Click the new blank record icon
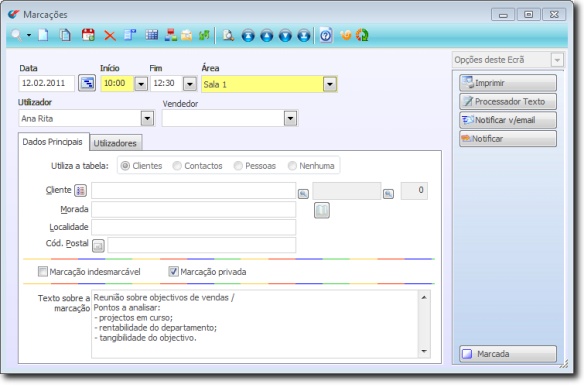 pyautogui.click(x=44, y=35)
